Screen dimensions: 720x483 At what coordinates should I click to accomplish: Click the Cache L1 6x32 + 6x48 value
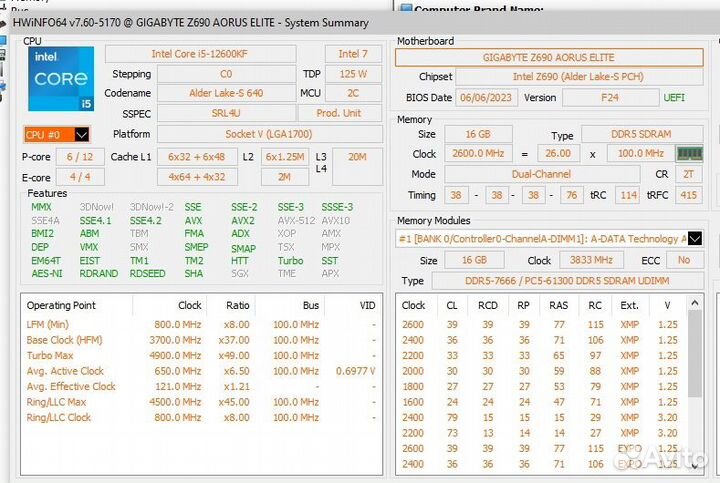197,157
